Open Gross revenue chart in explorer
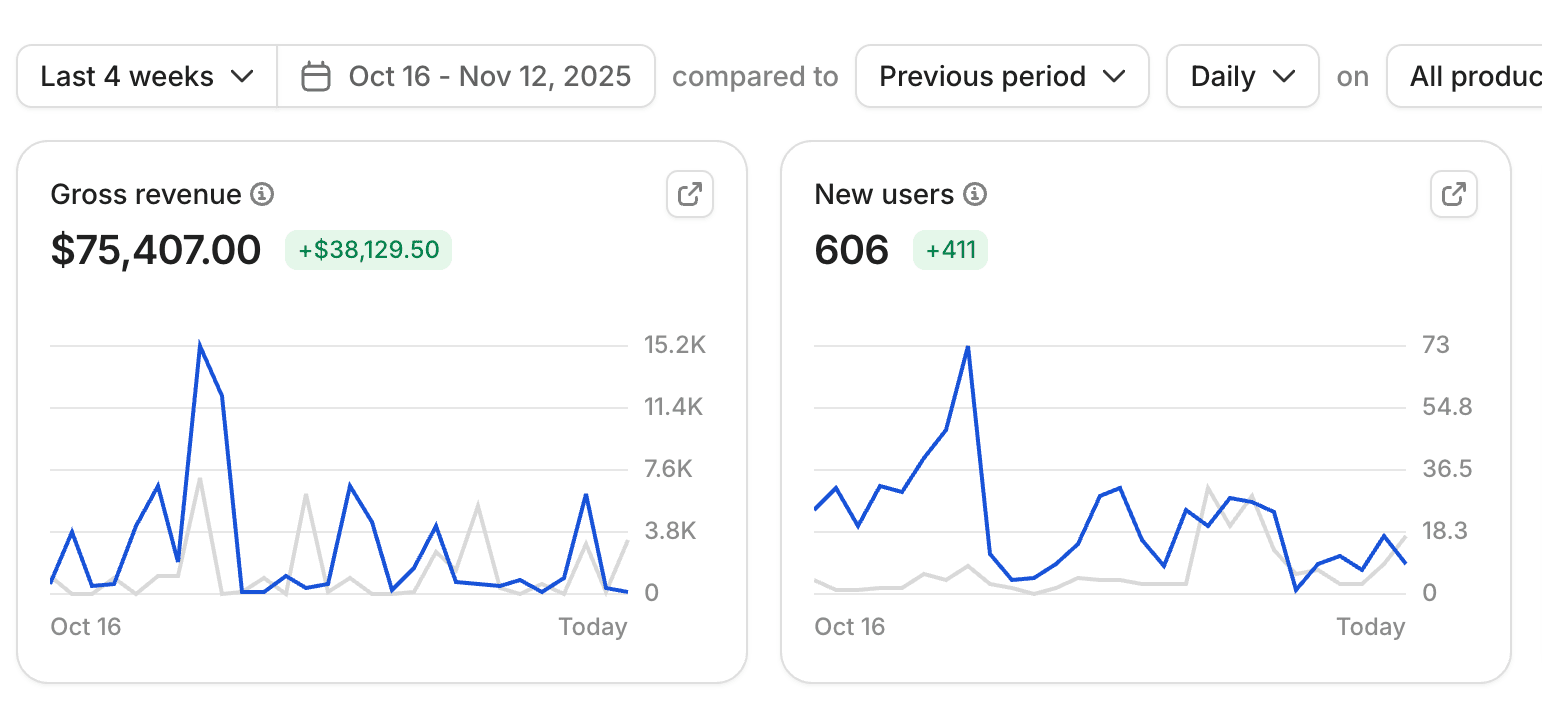This screenshot has width=1542, height=710. point(690,194)
